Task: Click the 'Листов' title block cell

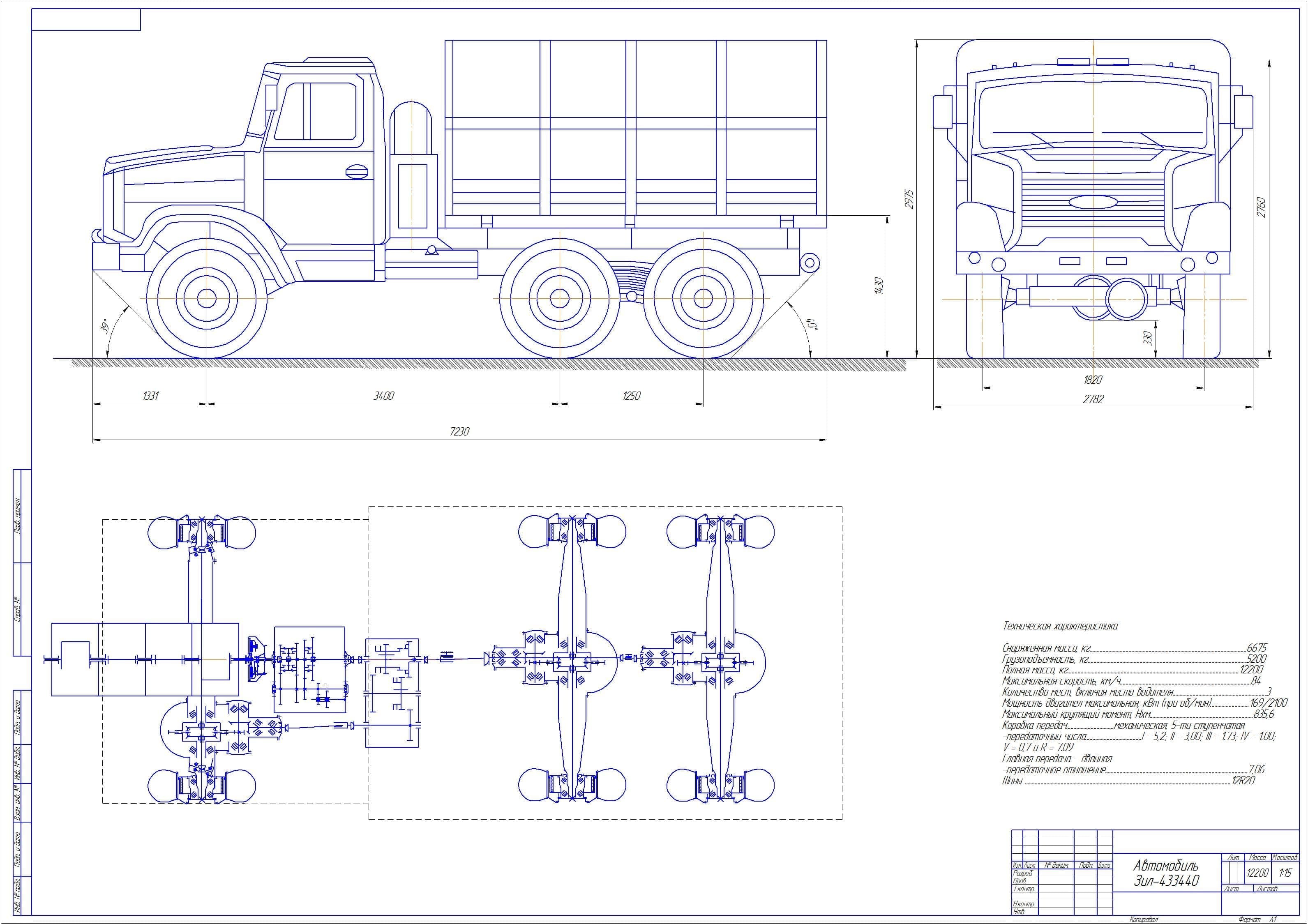Action: pos(1267,889)
